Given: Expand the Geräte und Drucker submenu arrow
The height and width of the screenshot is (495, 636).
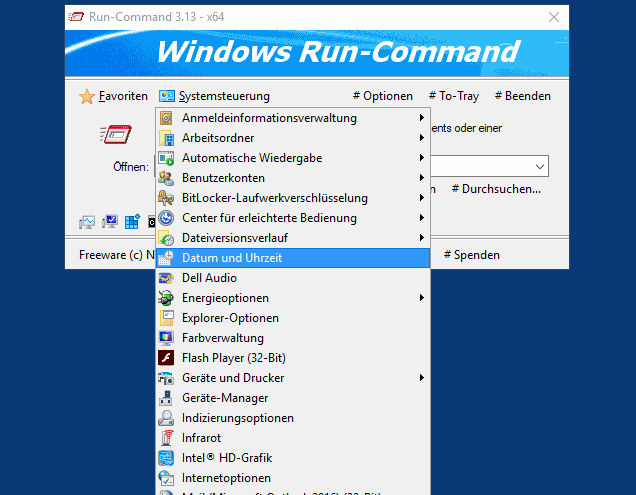Looking at the screenshot, I should tap(422, 378).
